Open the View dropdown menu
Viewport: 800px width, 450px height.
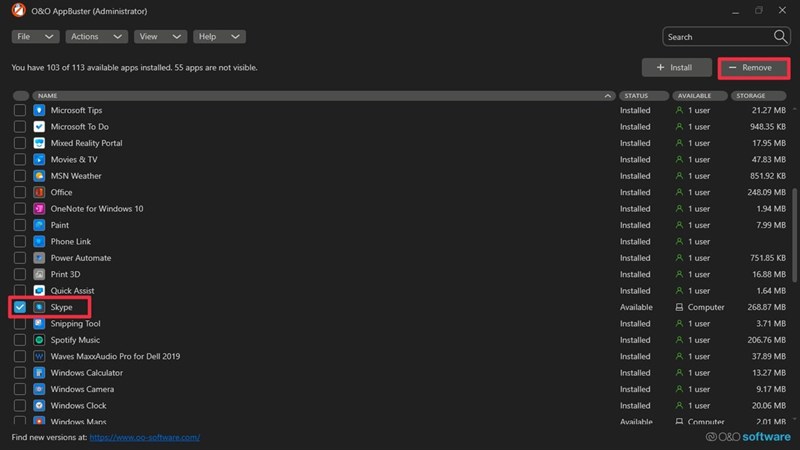160,37
